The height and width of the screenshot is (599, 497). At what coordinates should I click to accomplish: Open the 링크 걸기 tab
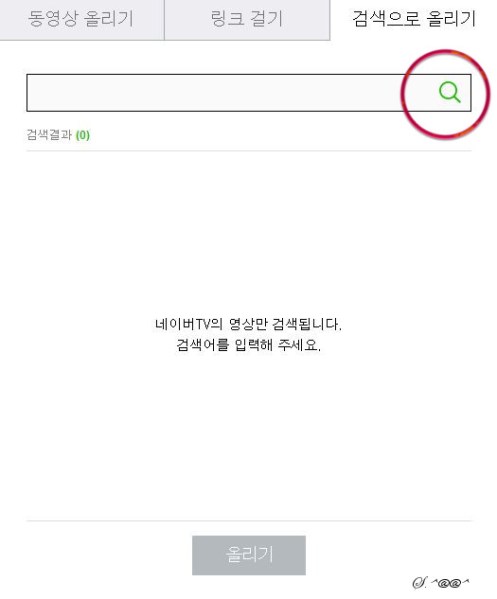(x=247, y=19)
